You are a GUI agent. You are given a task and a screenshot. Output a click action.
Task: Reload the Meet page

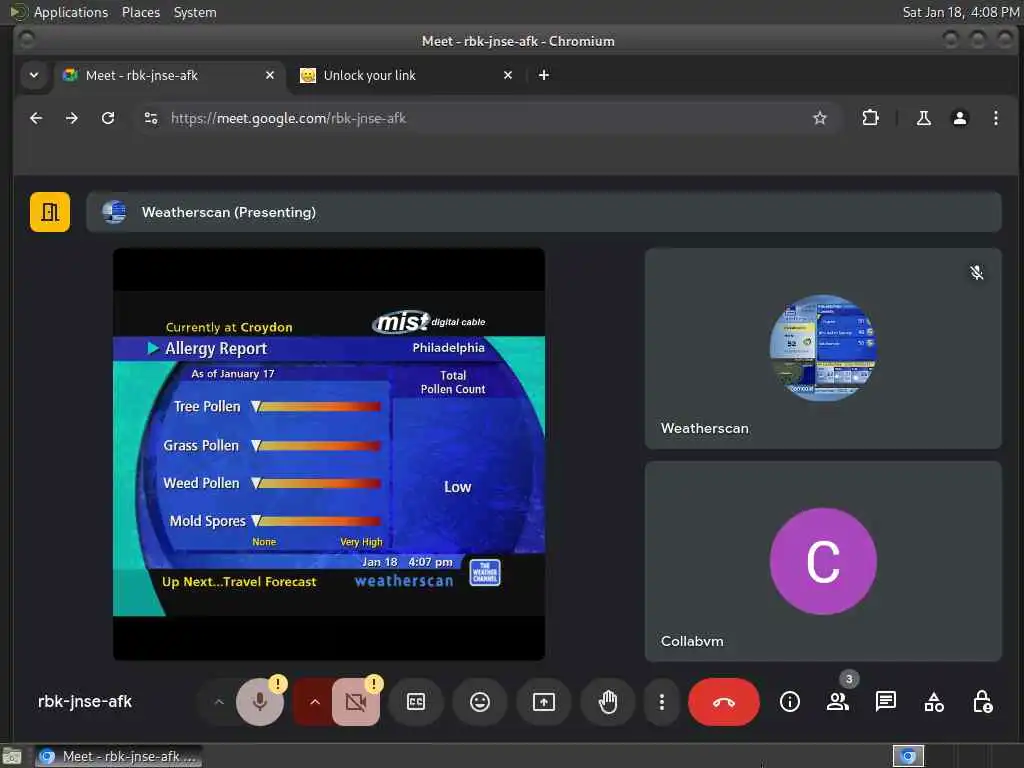108,118
